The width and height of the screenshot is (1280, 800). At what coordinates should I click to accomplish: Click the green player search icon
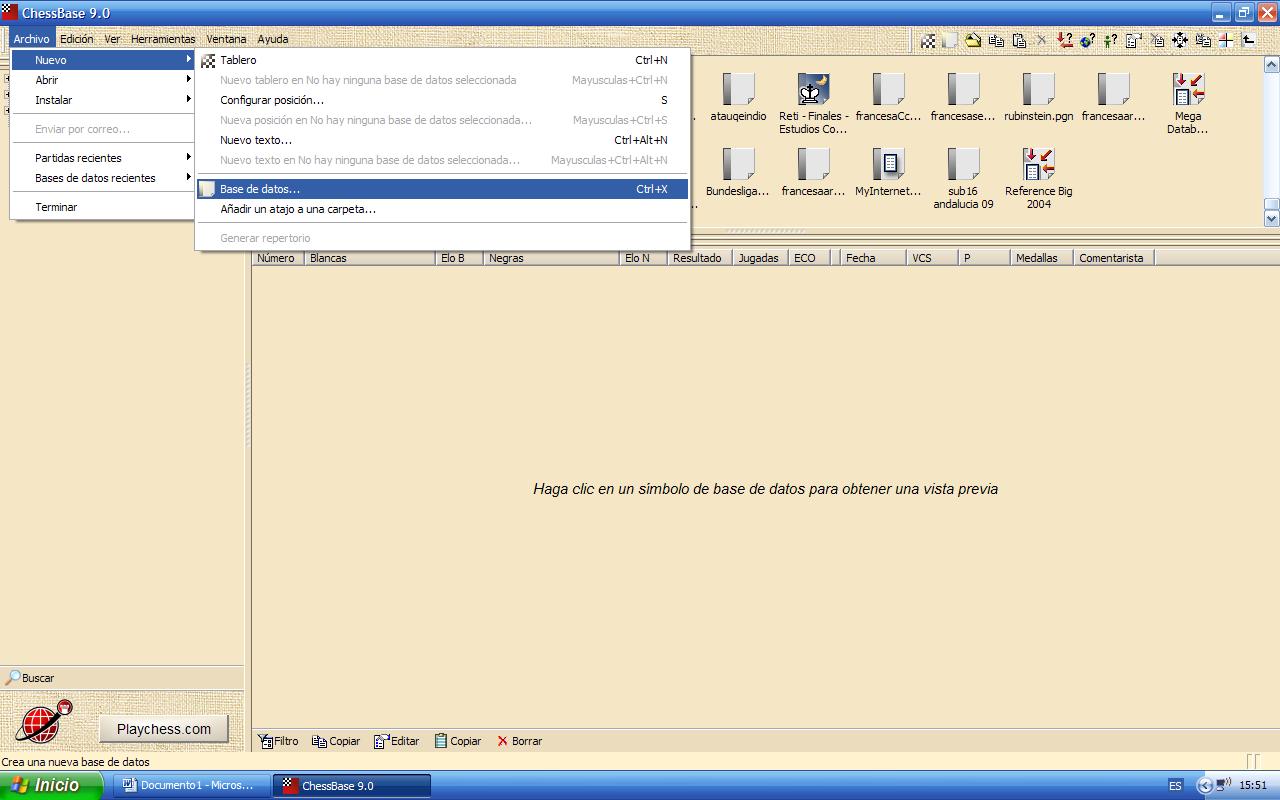pyautogui.click(x=1110, y=40)
